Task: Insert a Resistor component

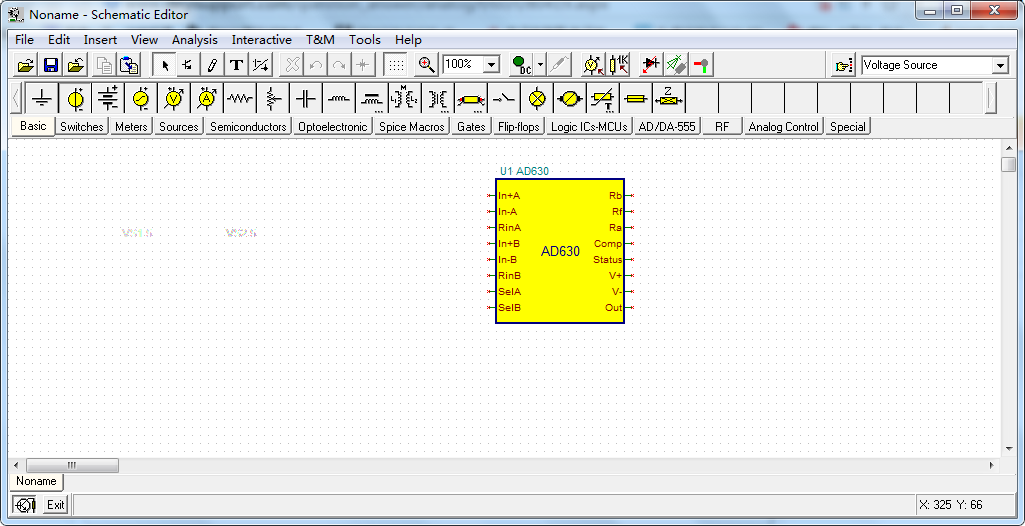Action: [x=240, y=99]
